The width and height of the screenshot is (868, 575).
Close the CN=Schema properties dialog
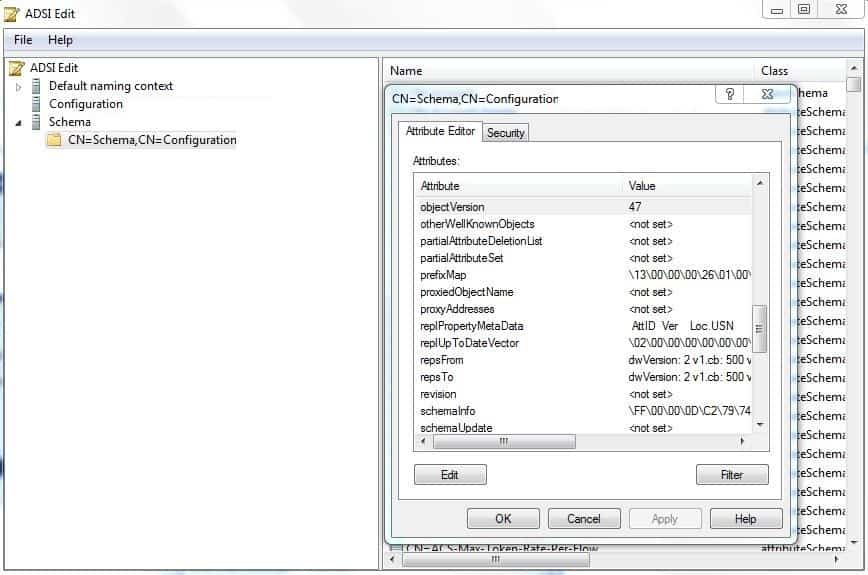(767, 94)
